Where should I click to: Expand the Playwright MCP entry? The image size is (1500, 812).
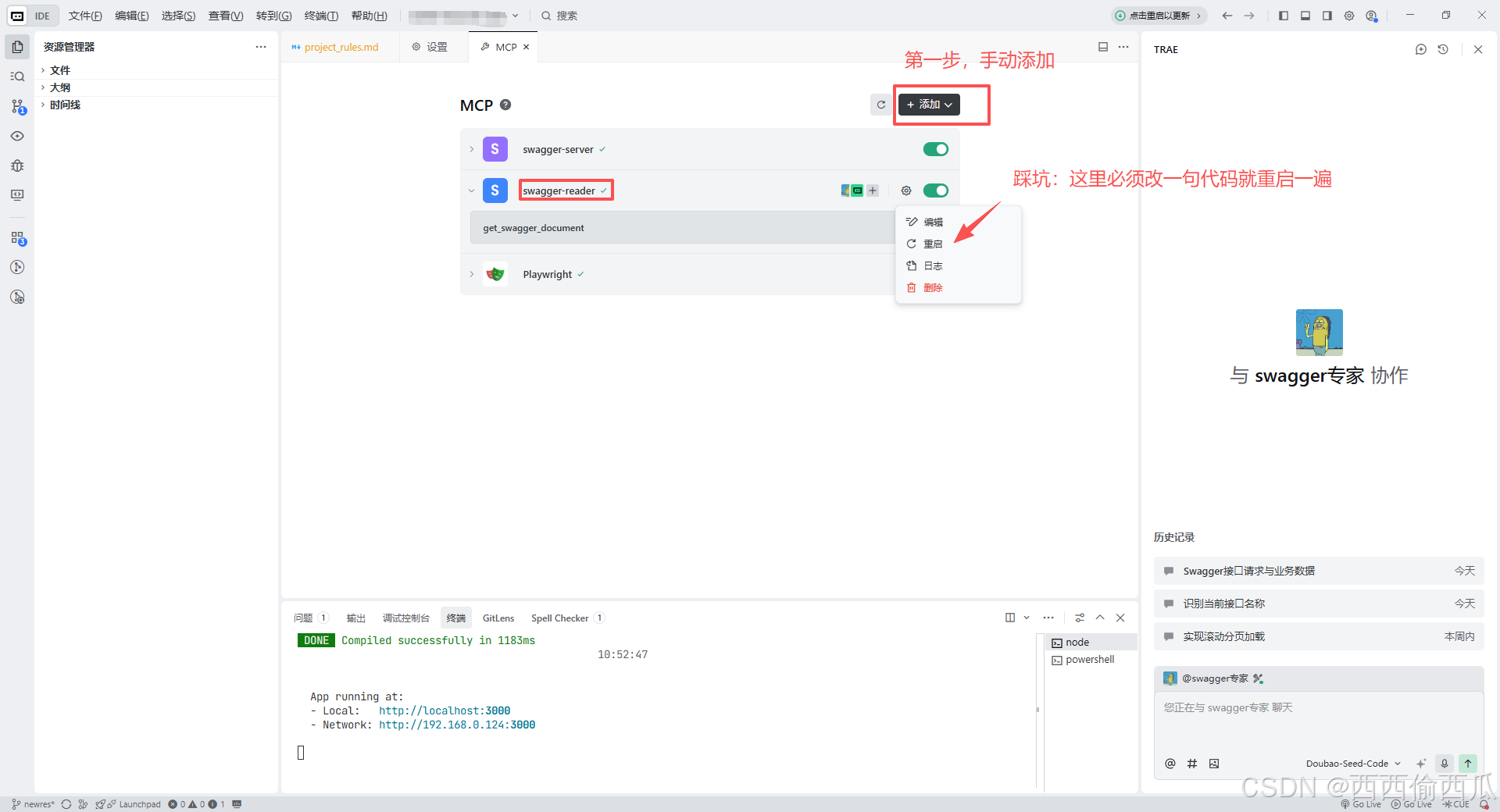(x=472, y=274)
